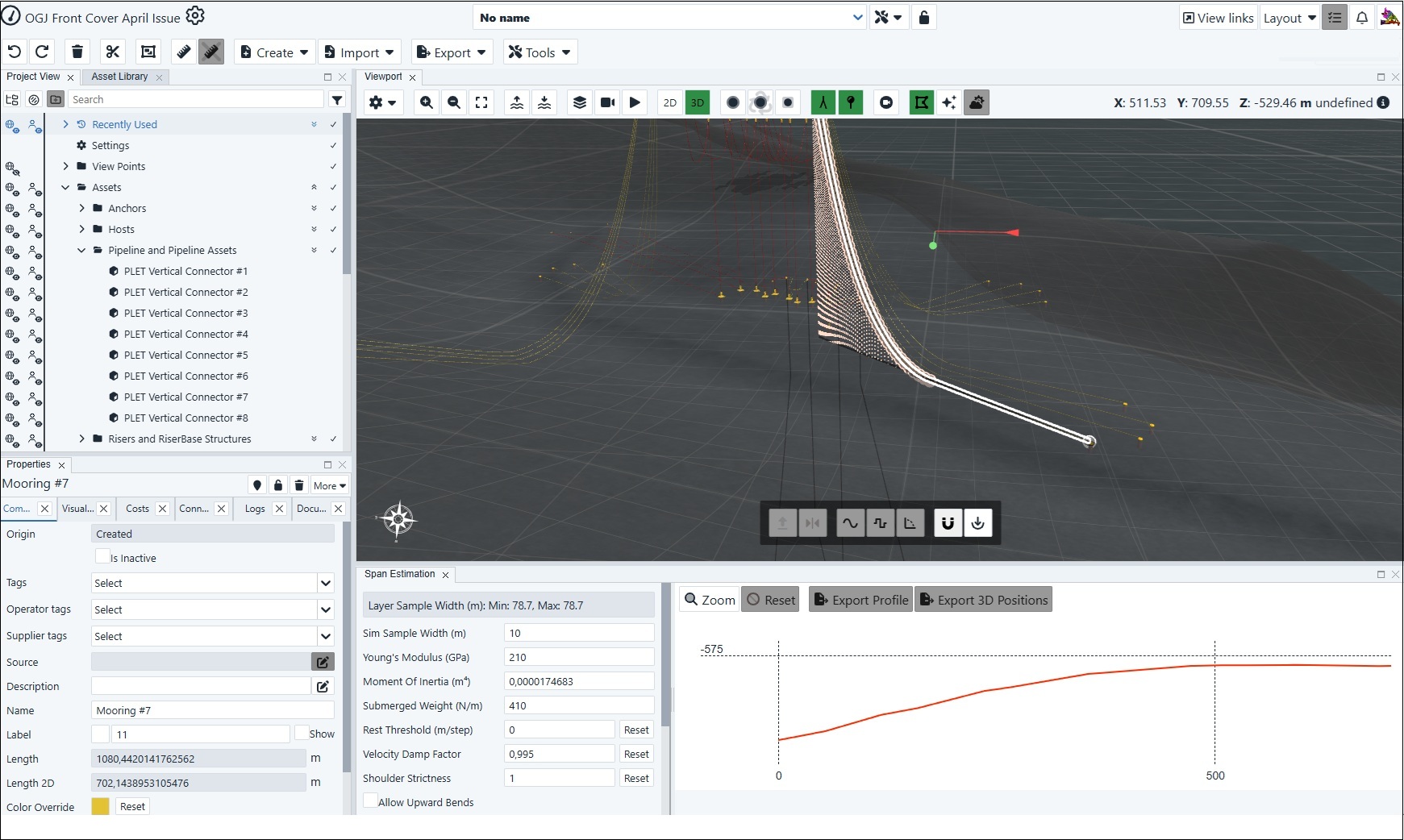Click the layers stack icon in viewport toolbar
Viewport: 1404px width, 840px height.
(580, 102)
